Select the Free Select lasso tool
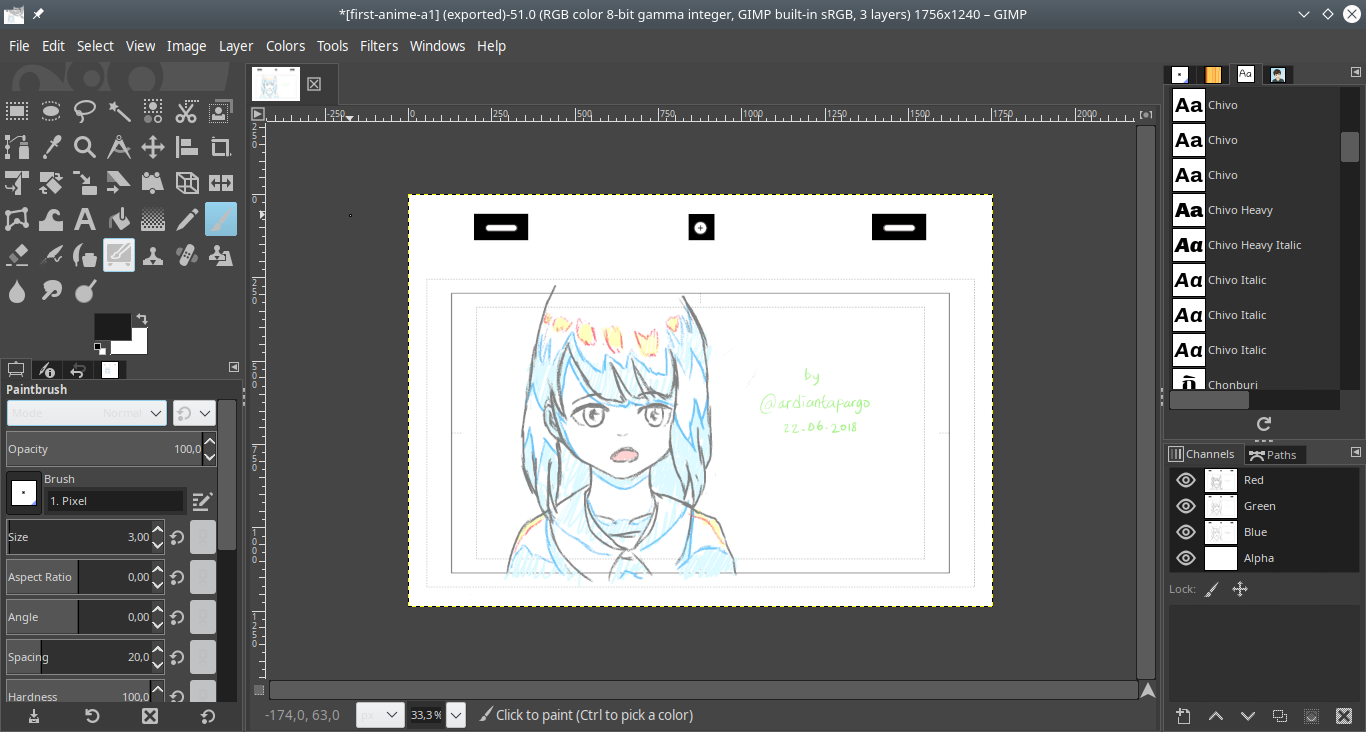Viewport: 1366px width, 732px height. [x=85, y=112]
